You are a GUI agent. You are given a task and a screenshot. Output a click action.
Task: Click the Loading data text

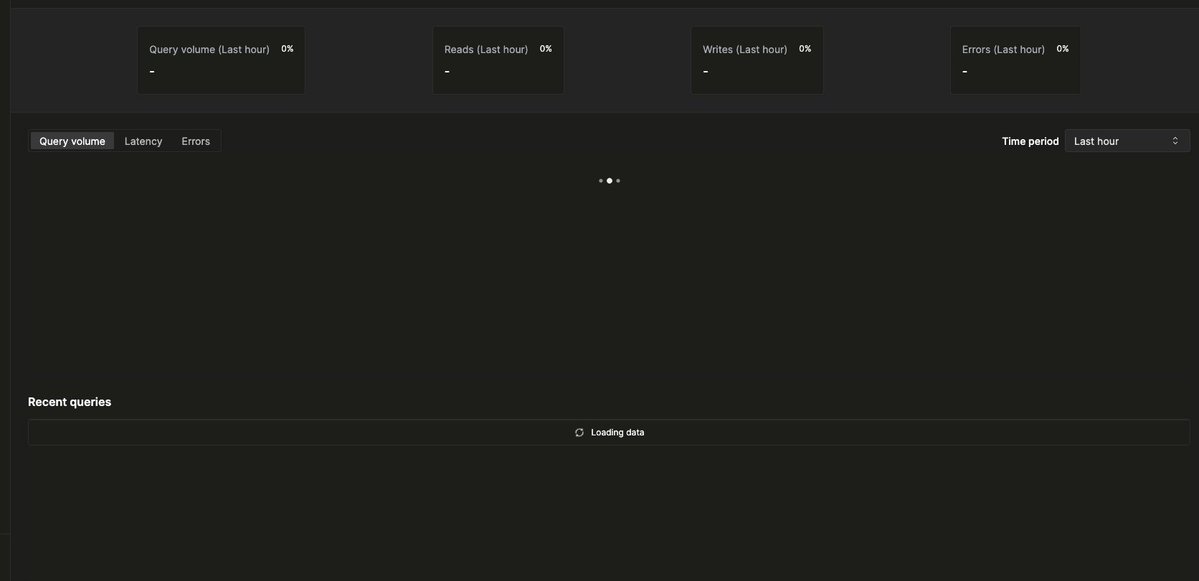click(618, 433)
